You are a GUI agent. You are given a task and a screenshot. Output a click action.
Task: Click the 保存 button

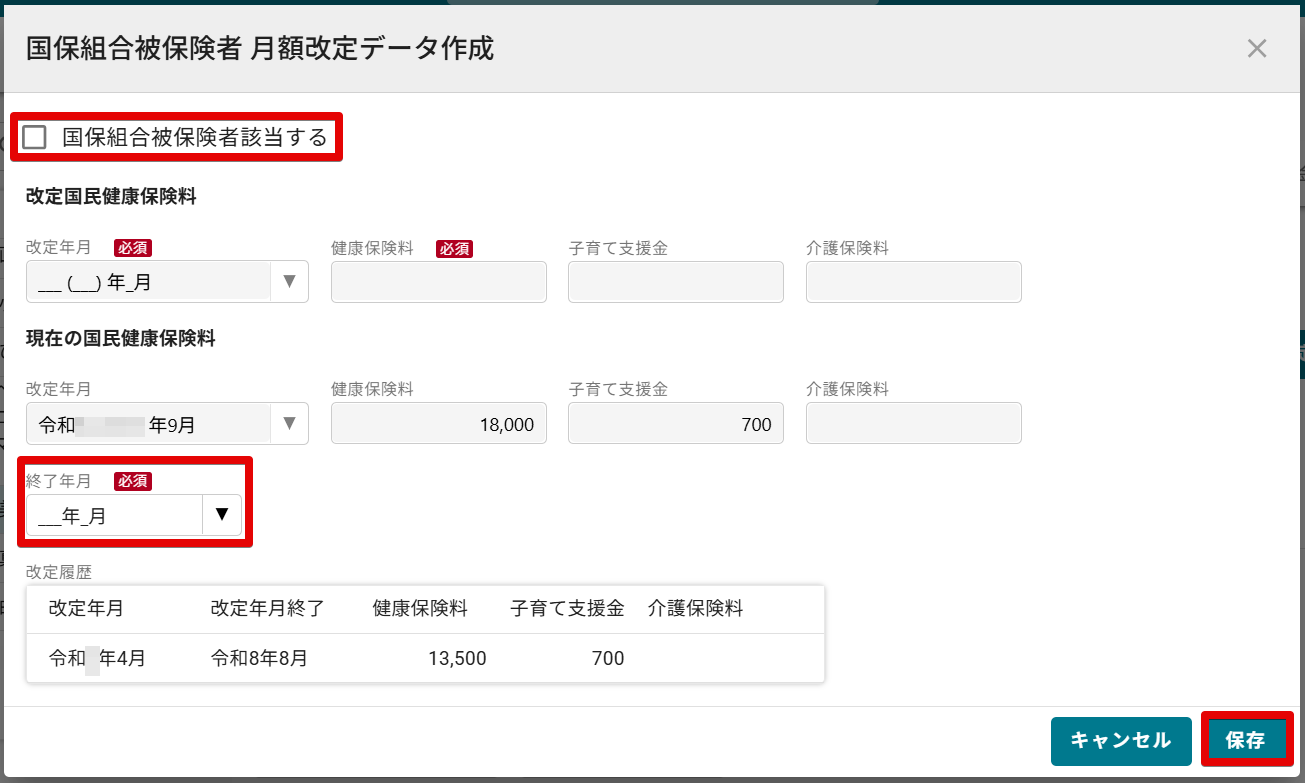coord(1246,740)
